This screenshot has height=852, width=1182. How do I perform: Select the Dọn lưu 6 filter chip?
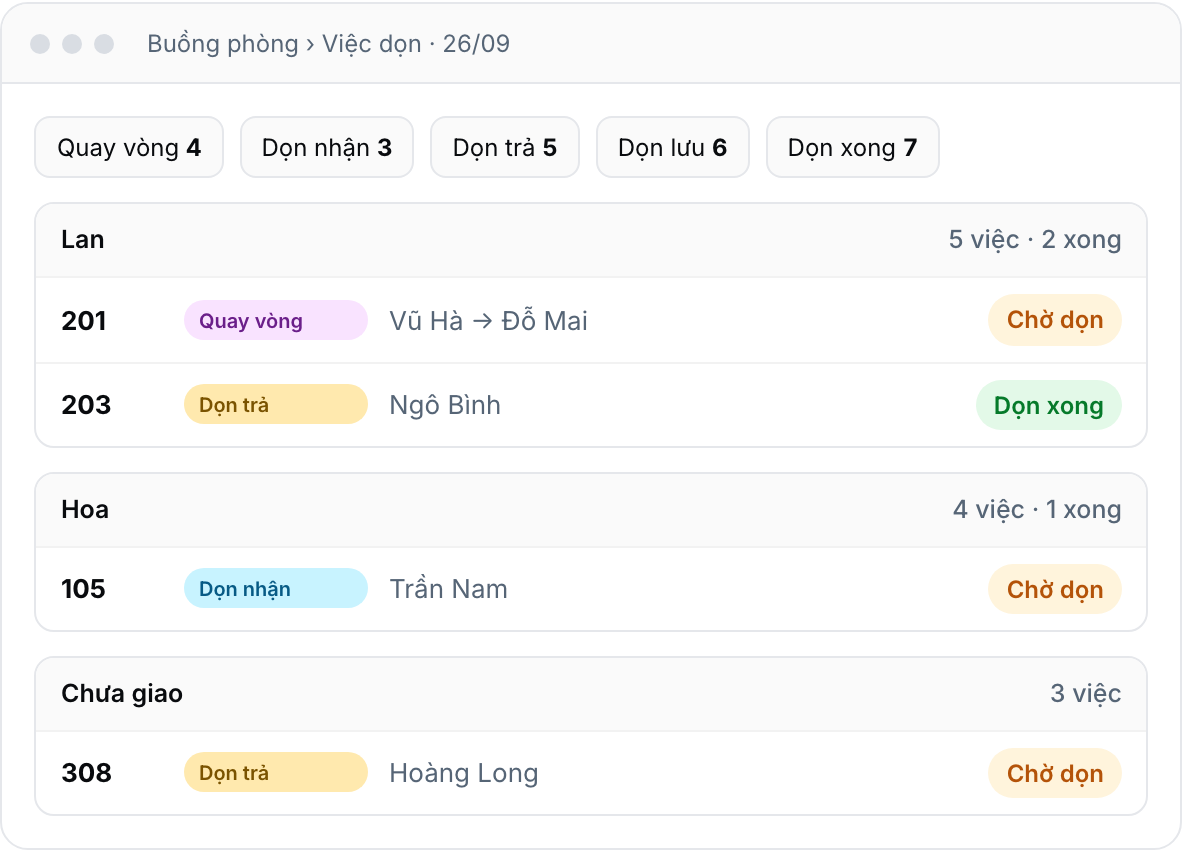[672, 147]
